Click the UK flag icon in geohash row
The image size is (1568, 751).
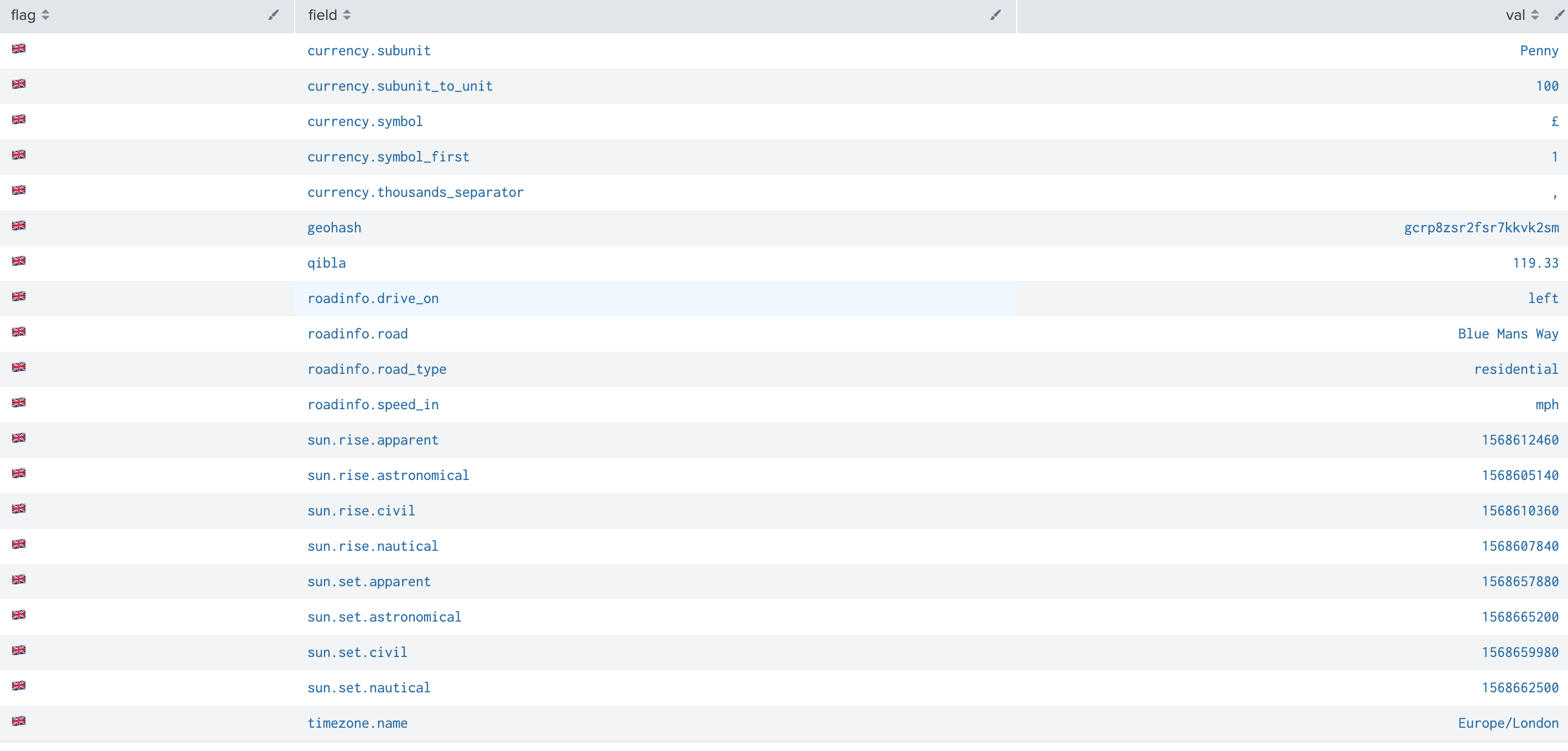pos(19,226)
